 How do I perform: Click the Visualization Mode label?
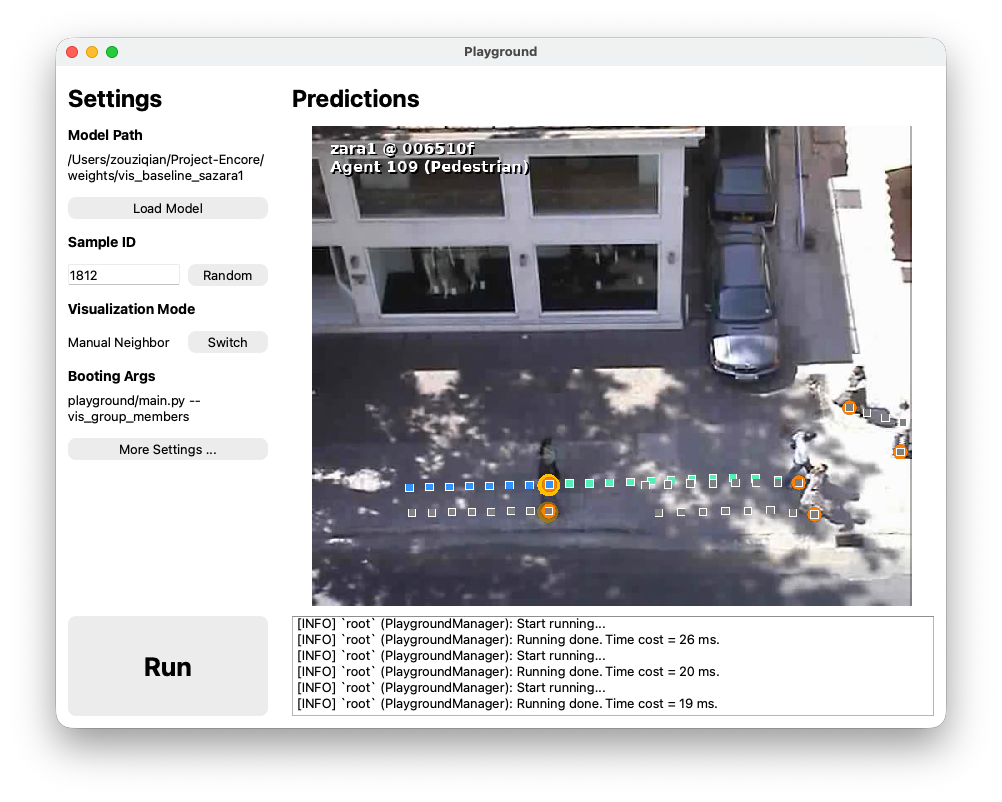[x=132, y=309]
